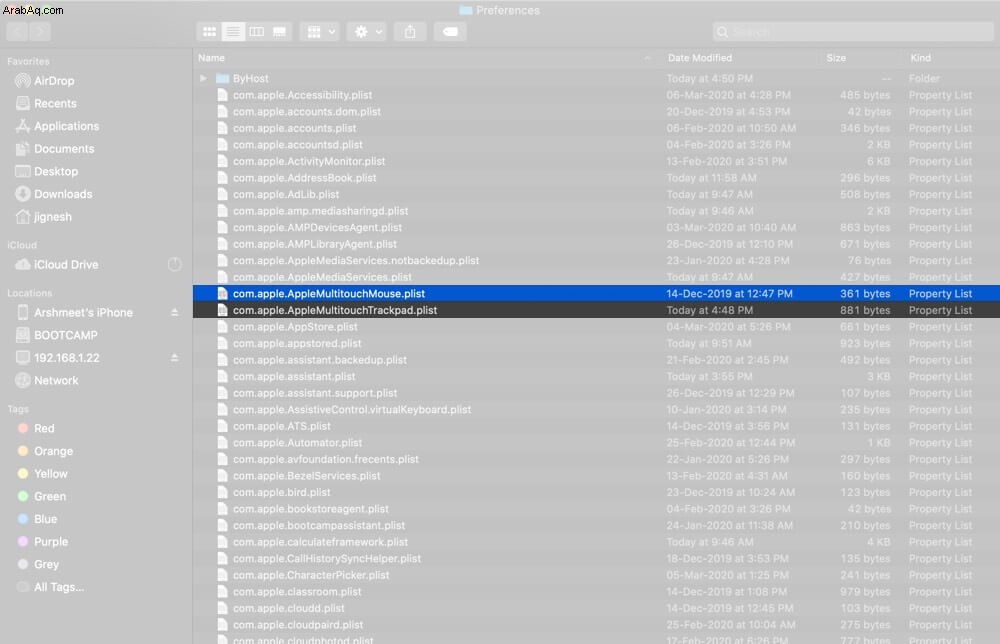Go back with the Back arrow

(x=17, y=32)
